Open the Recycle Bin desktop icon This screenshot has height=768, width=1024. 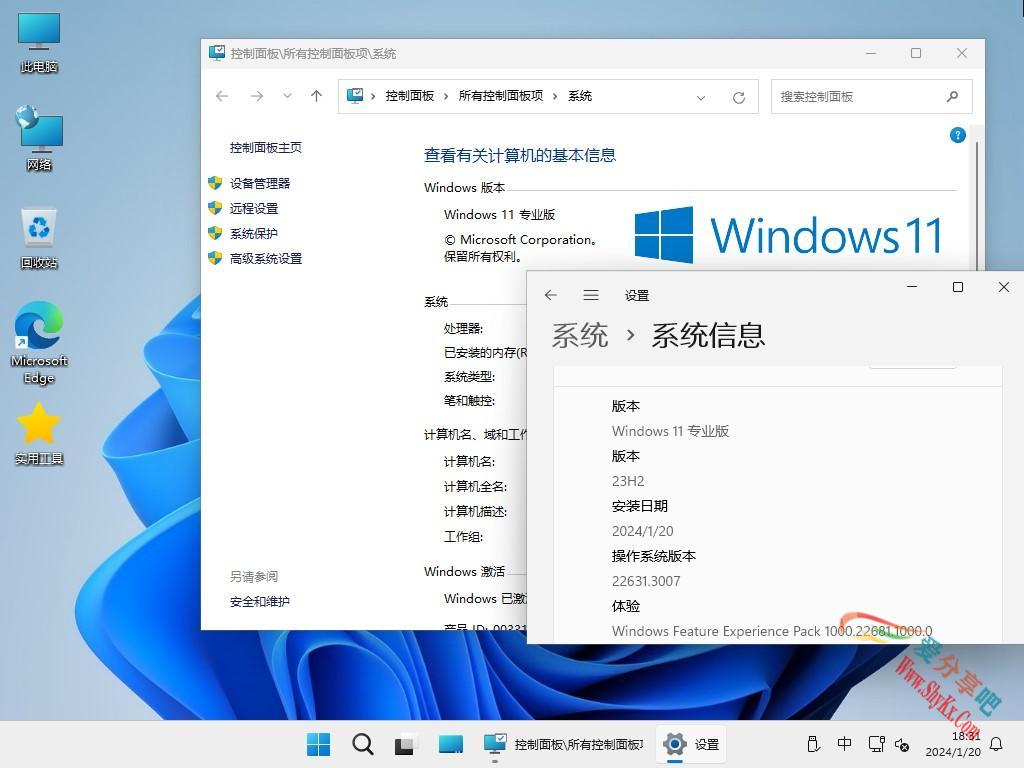(x=39, y=238)
